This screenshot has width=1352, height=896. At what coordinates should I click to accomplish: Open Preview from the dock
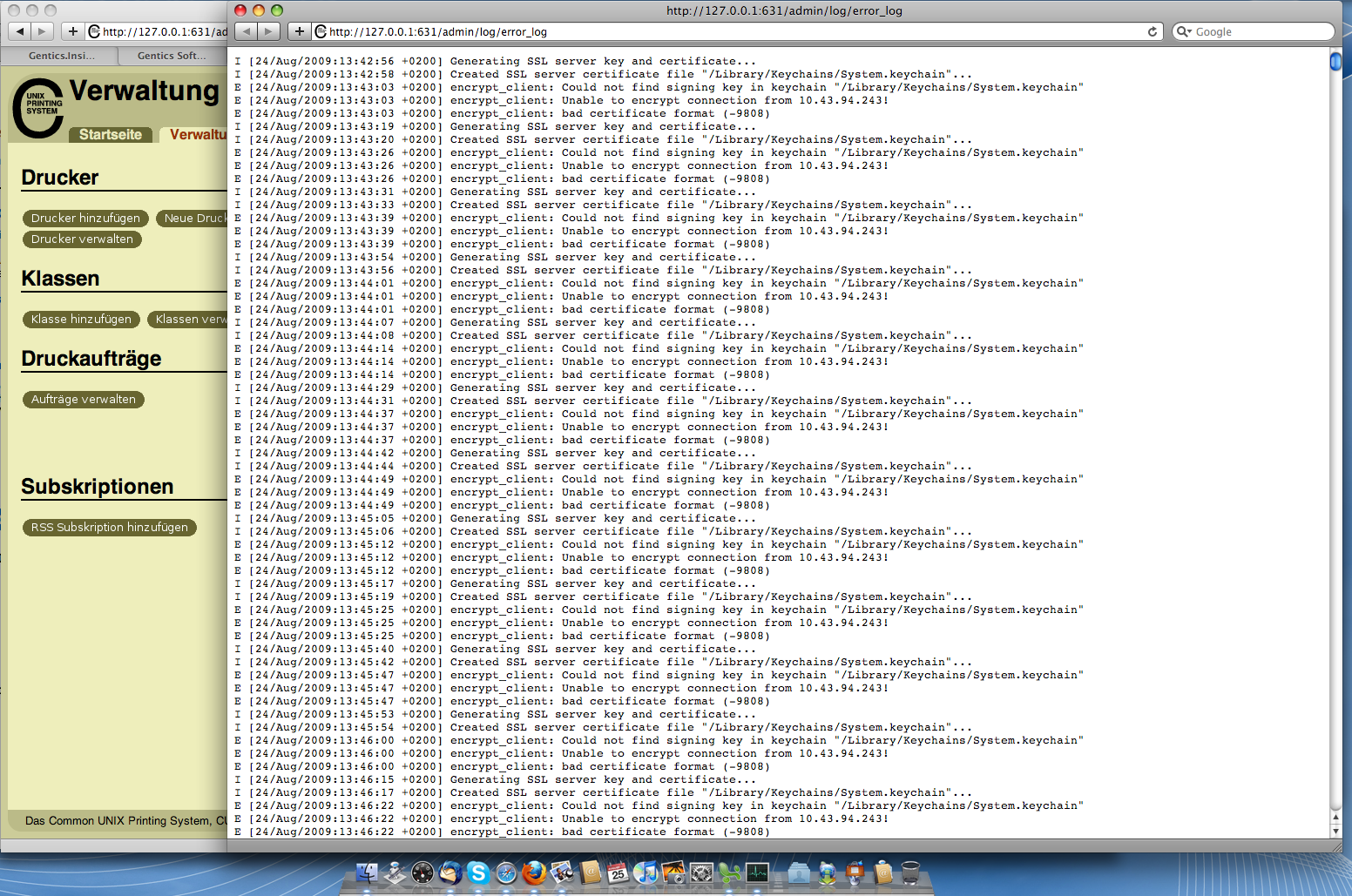pyautogui.click(x=562, y=872)
